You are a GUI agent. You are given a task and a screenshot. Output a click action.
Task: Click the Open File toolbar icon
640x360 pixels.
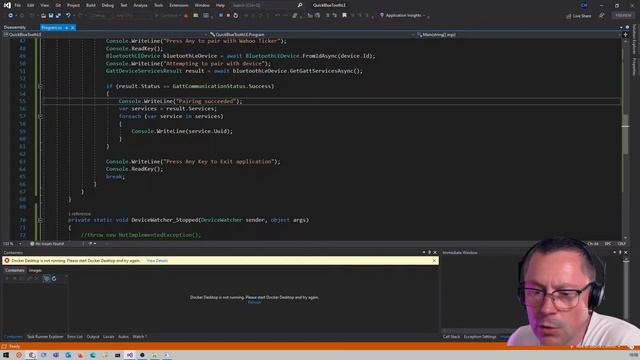click(43, 16)
